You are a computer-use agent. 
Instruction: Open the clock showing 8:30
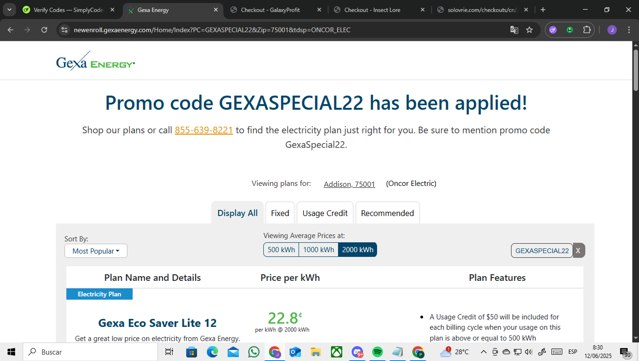(598, 352)
